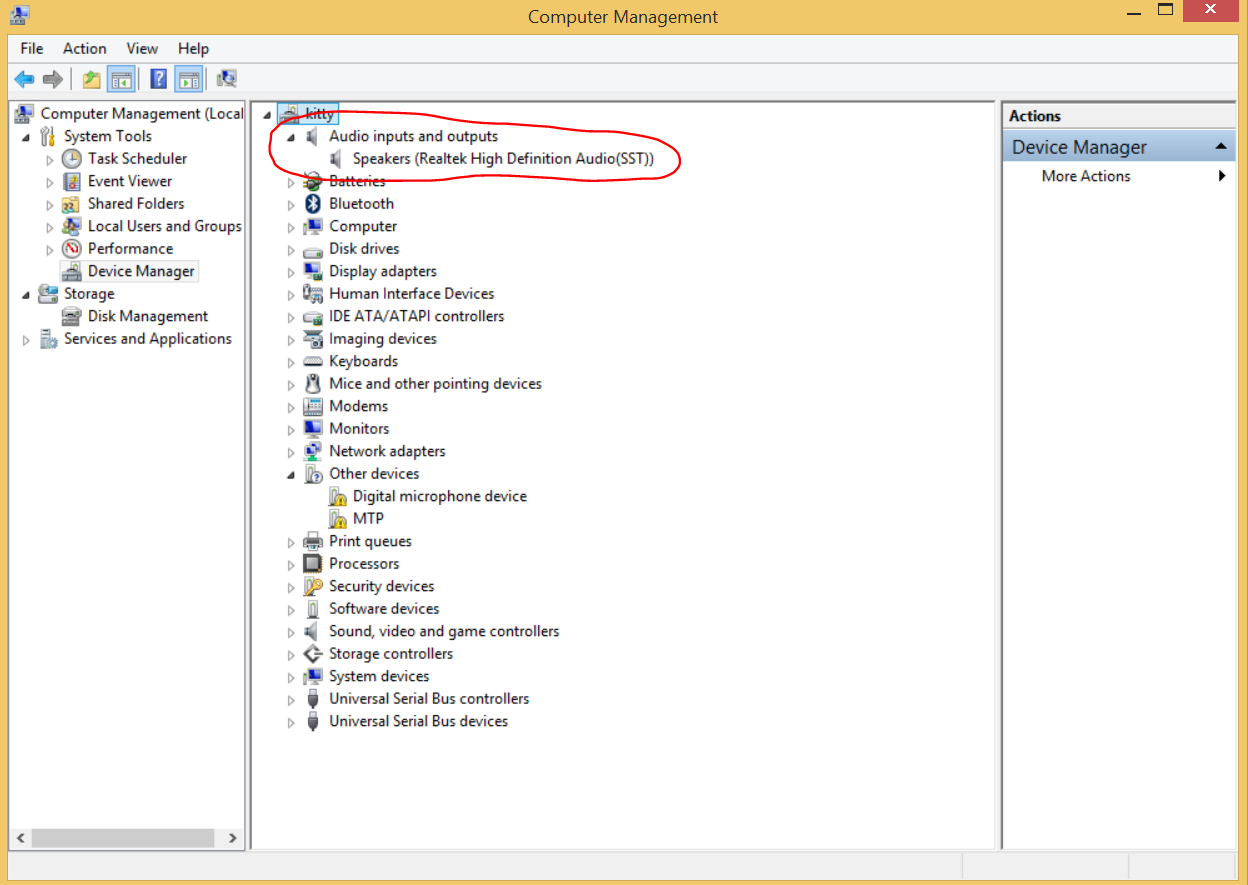Toggle the Show/Hide Action Pane toolbar button
Screen dimensions: 1248x885
point(188,79)
